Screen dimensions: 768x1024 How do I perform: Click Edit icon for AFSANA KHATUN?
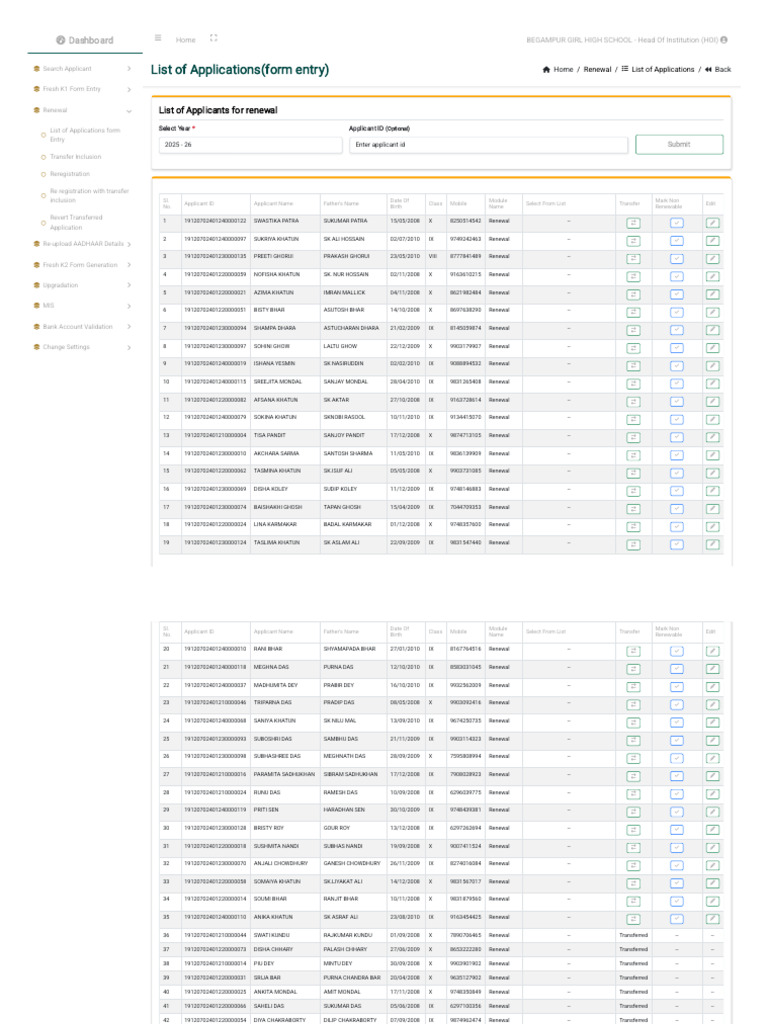point(712,402)
